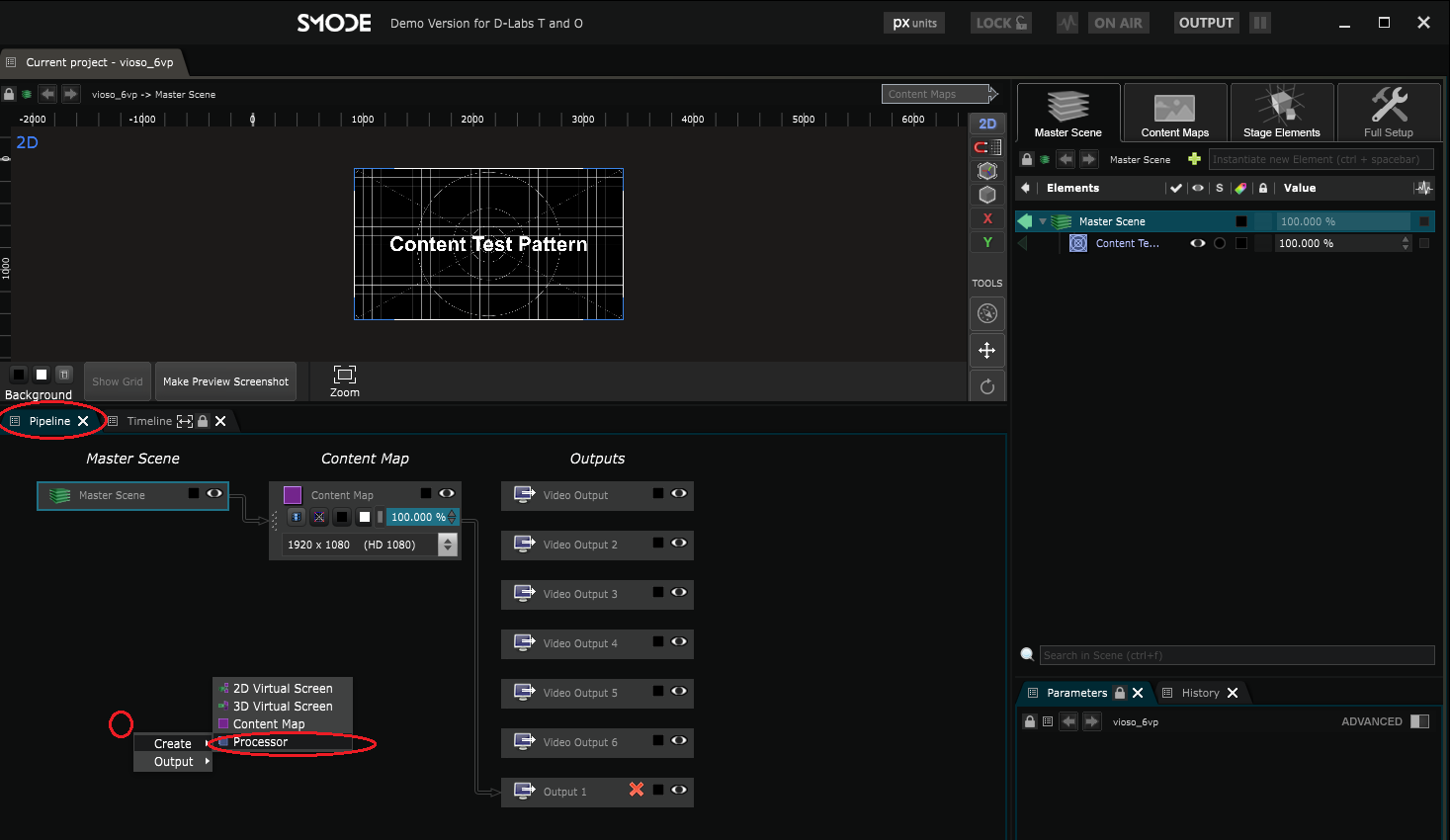Click the OUTPUT button

coord(1206,23)
